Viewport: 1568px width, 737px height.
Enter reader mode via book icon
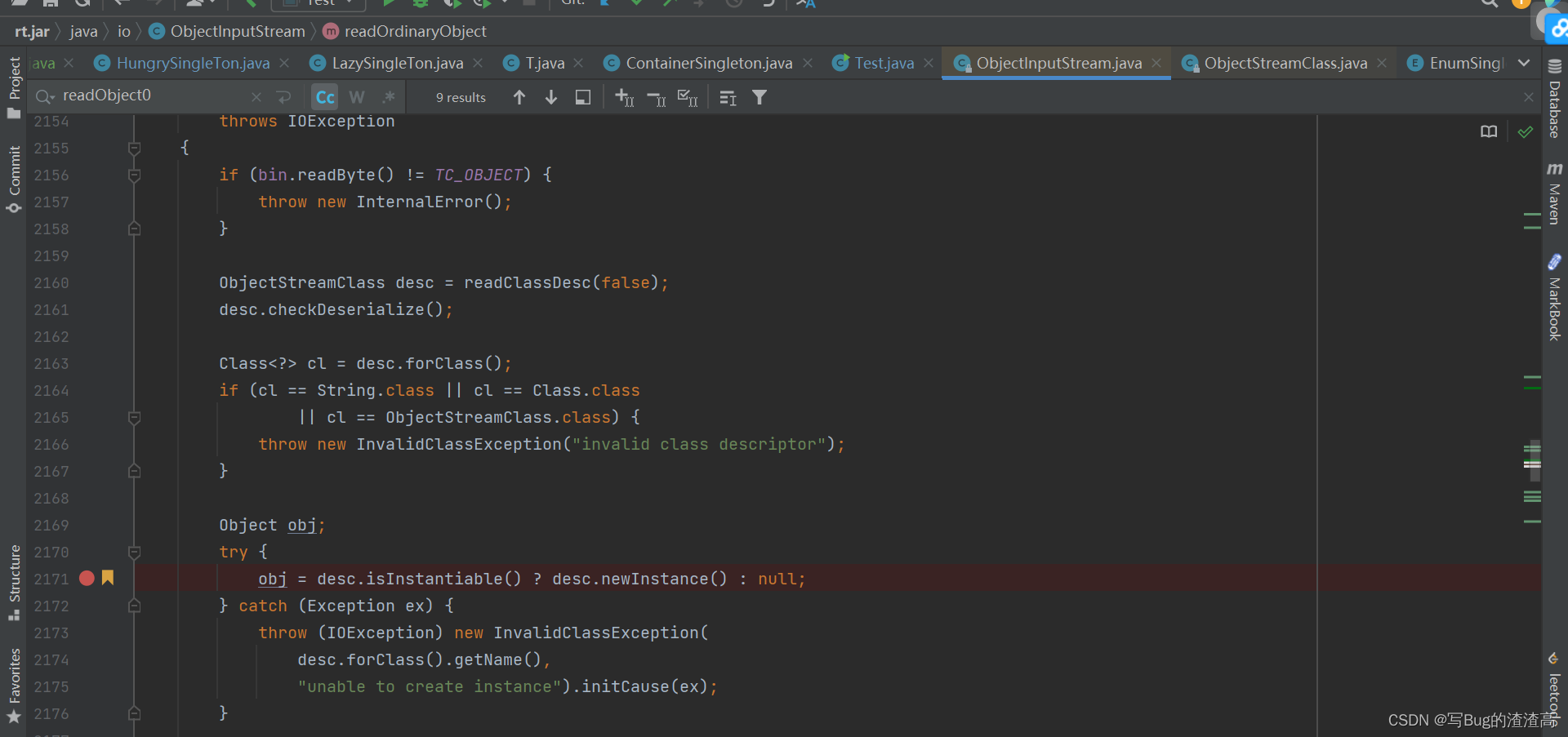pyautogui.click(x=1489, y=131)
